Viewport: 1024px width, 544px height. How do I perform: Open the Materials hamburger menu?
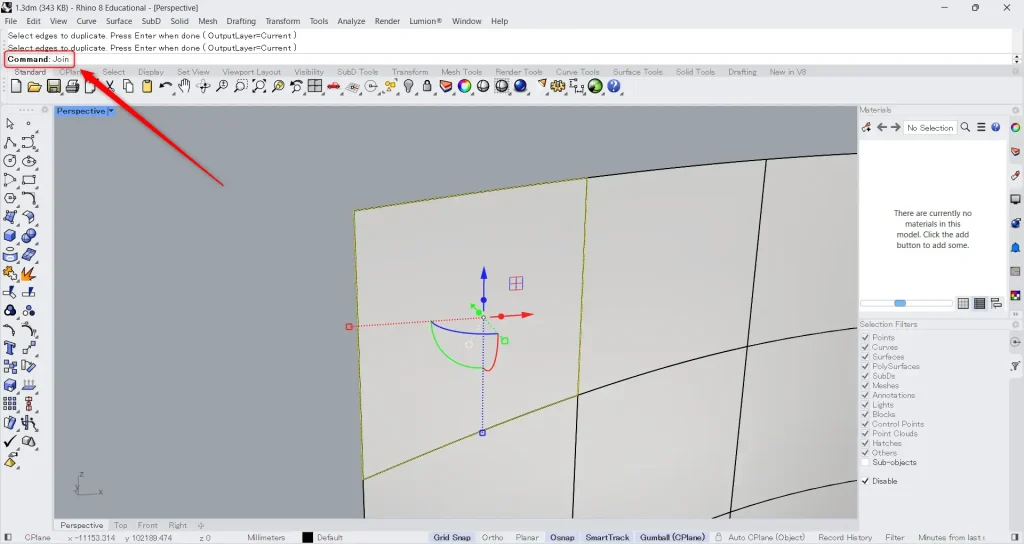pos(981,127)
